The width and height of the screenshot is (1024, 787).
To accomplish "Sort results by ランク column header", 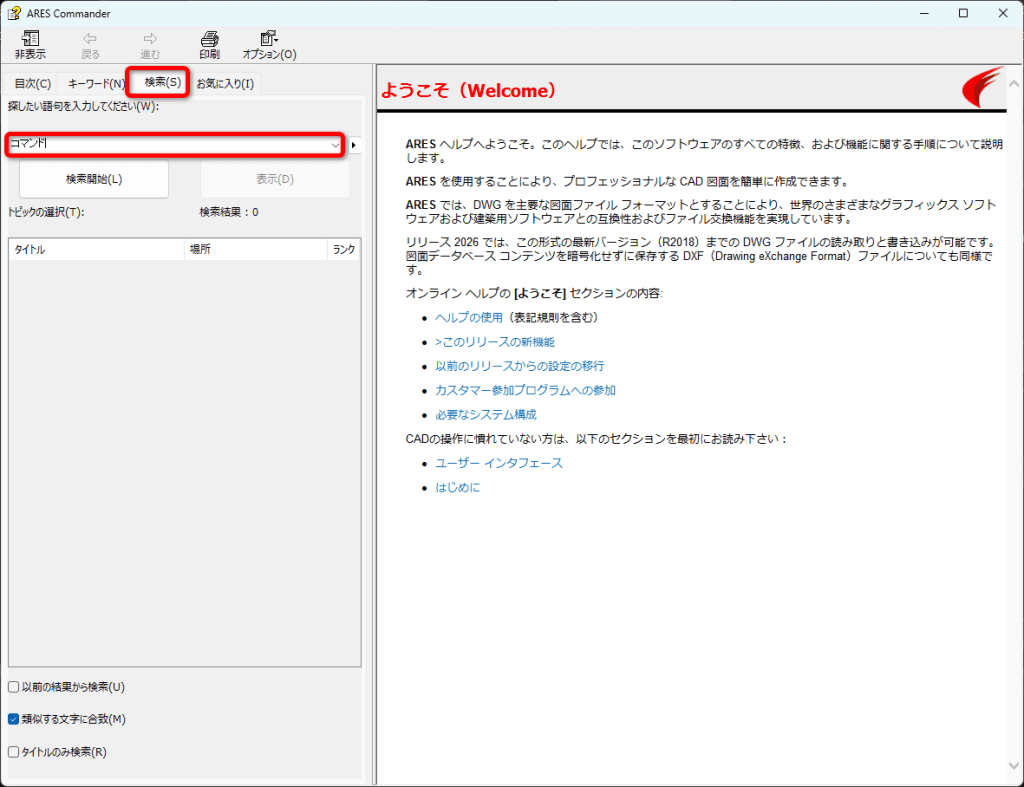I will point(344,249).
